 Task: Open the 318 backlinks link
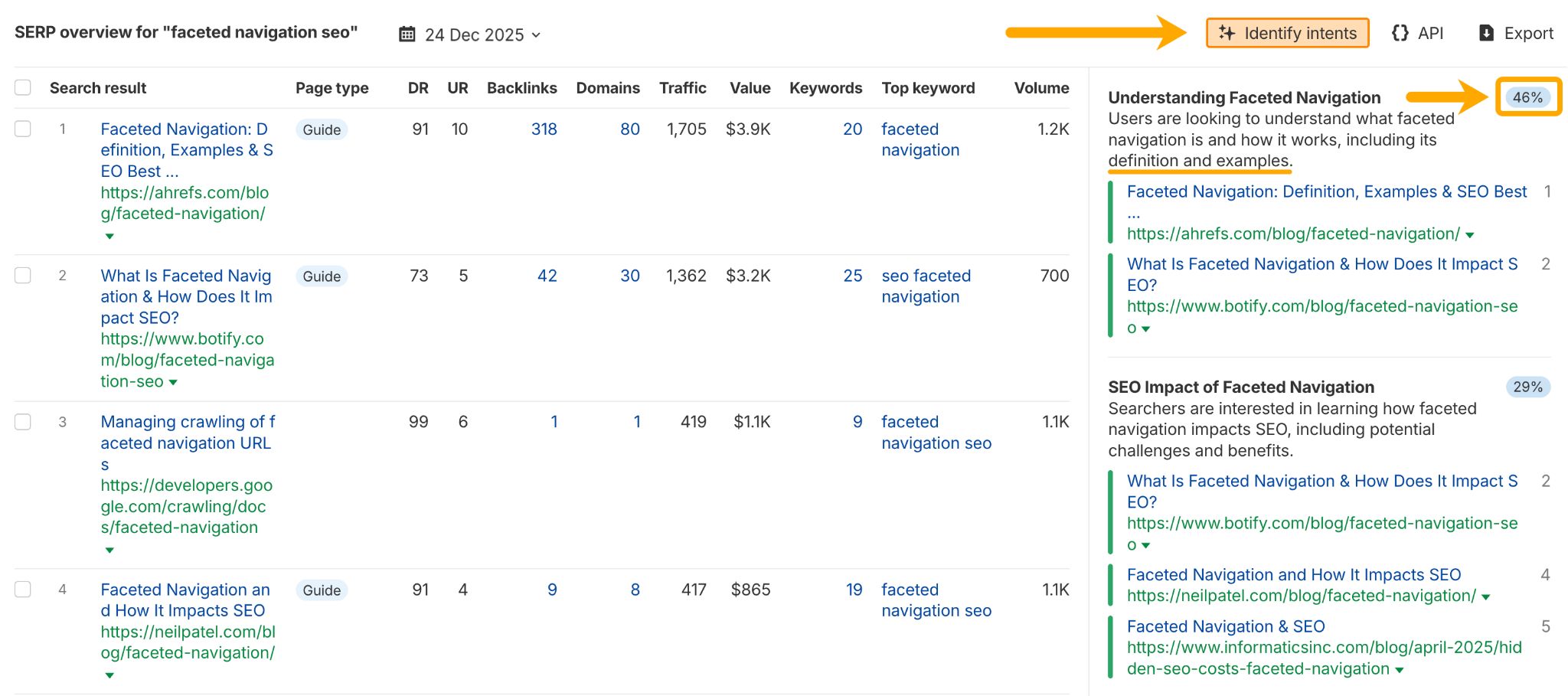544,129
